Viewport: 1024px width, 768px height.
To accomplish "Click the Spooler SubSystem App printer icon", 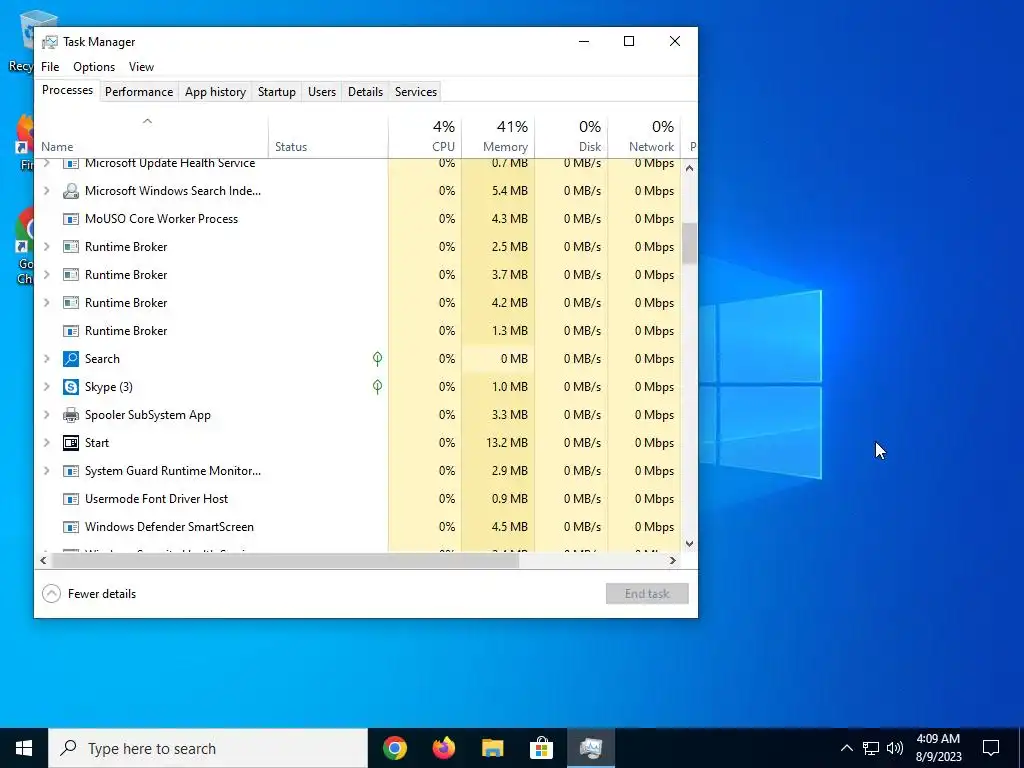I will point(71,415).
